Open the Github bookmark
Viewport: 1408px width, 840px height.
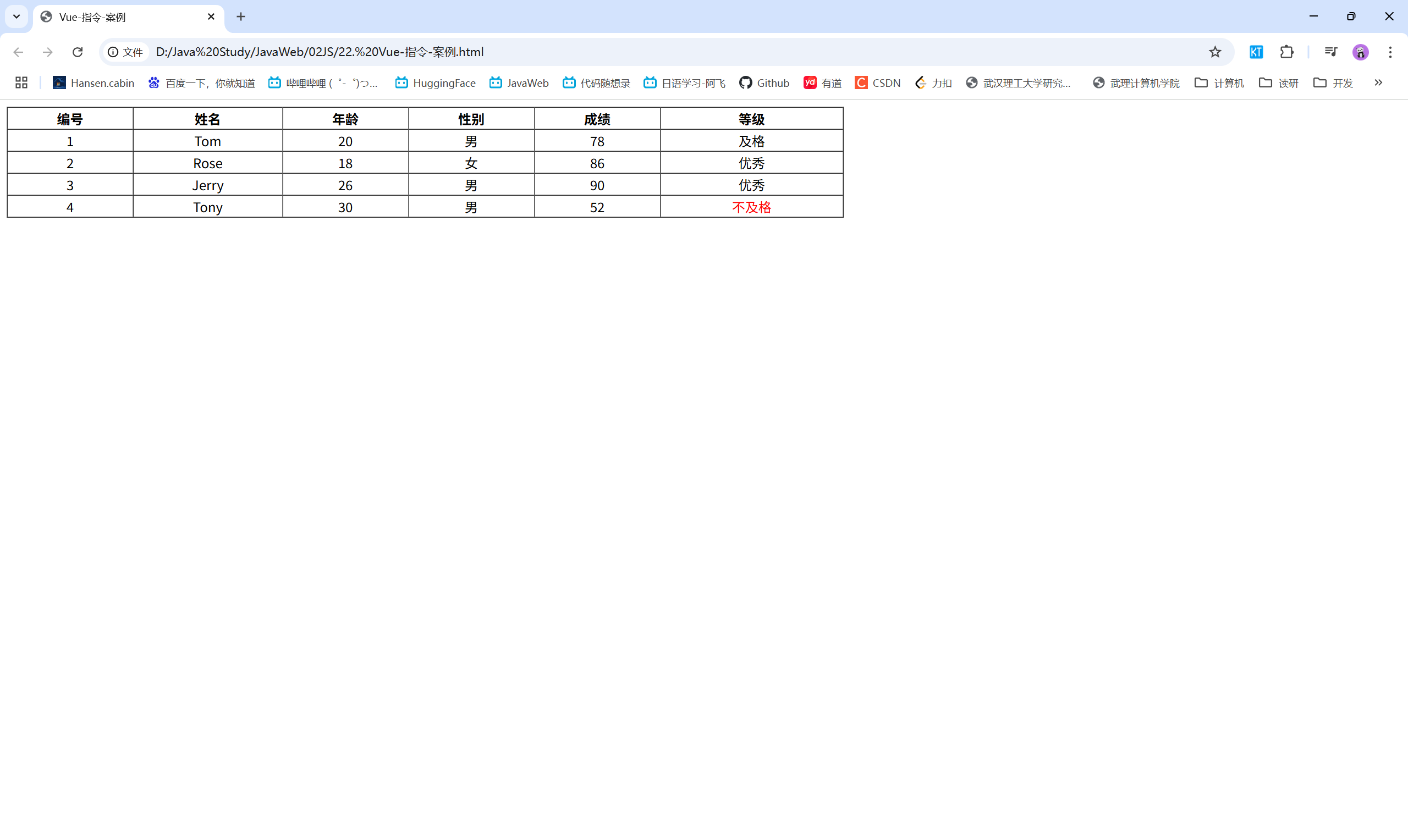point(765,82)
